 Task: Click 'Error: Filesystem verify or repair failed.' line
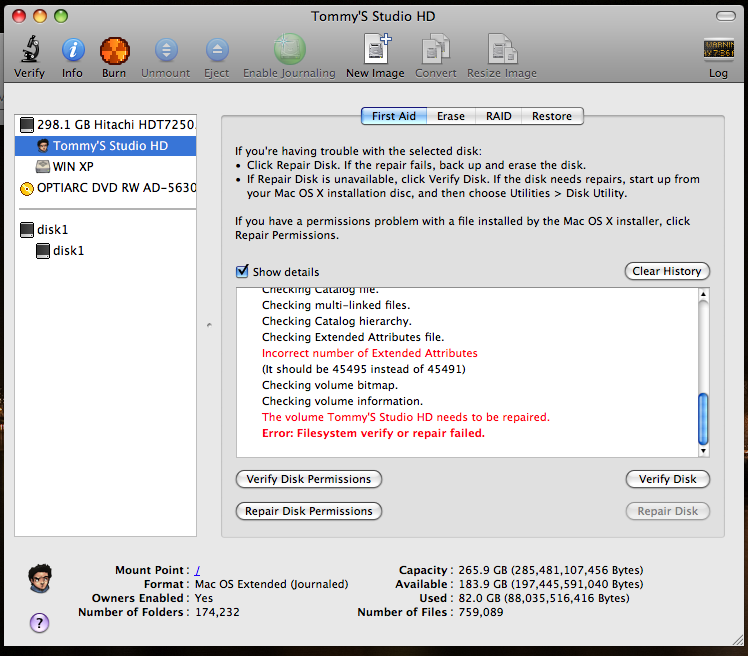click(374, 433)
